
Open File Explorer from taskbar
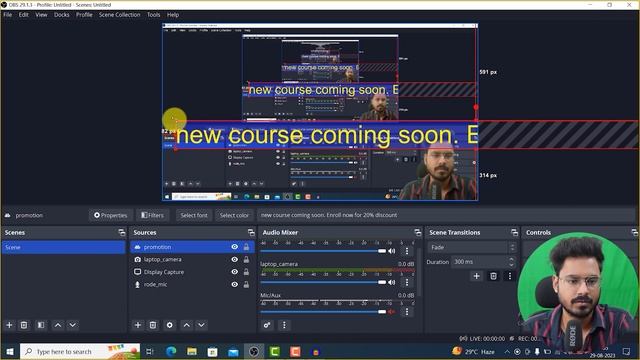tap(192, 351)
